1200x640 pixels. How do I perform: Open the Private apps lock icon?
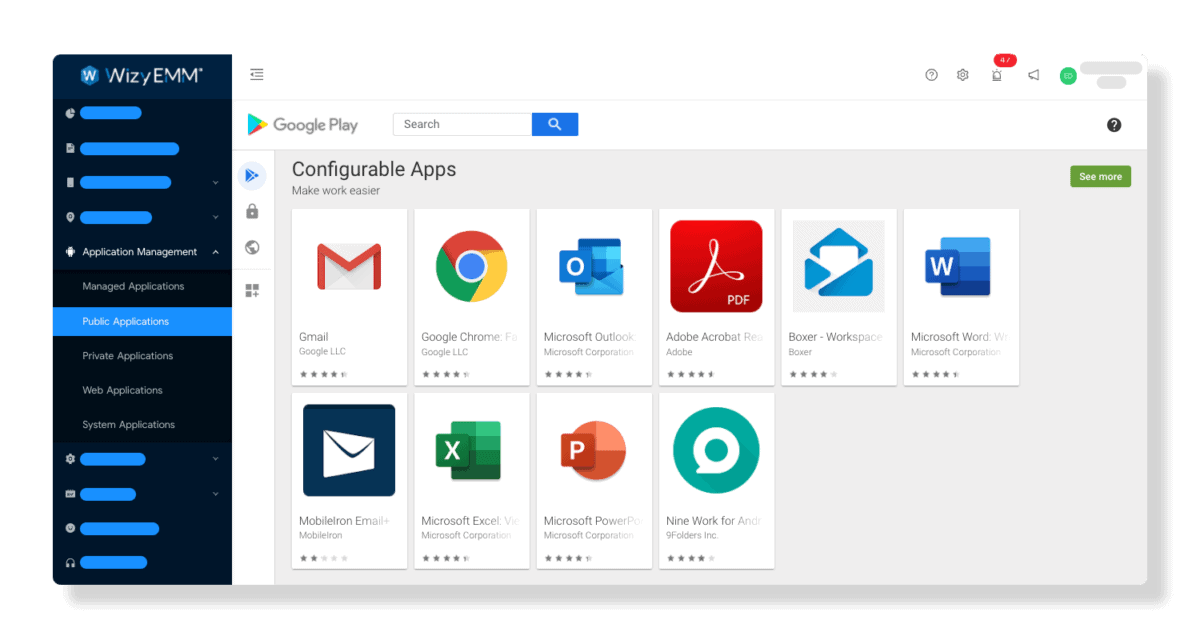[x=253, y=211]
